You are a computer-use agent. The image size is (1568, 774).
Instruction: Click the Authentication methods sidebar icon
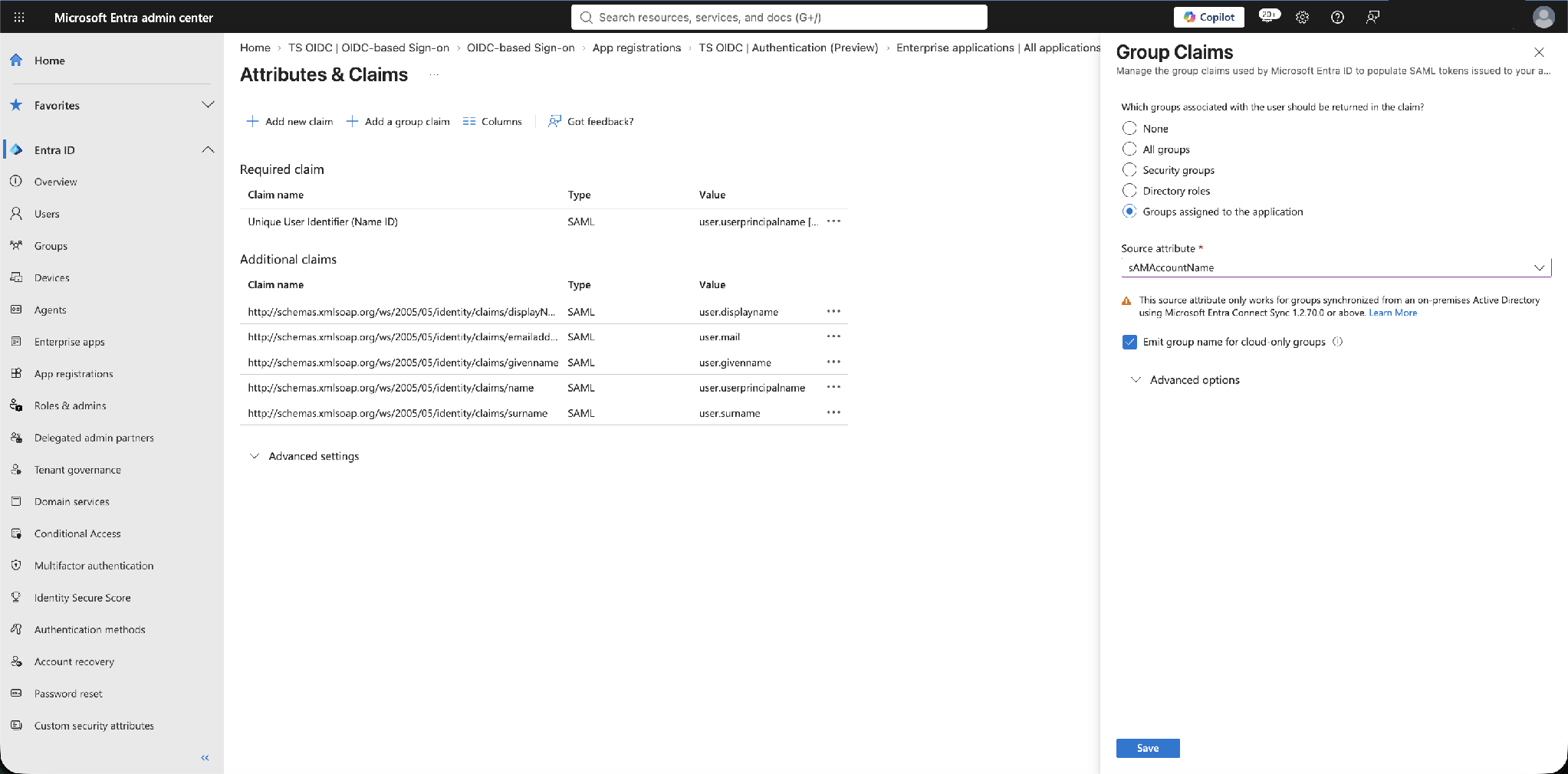[x=16, y=629]
